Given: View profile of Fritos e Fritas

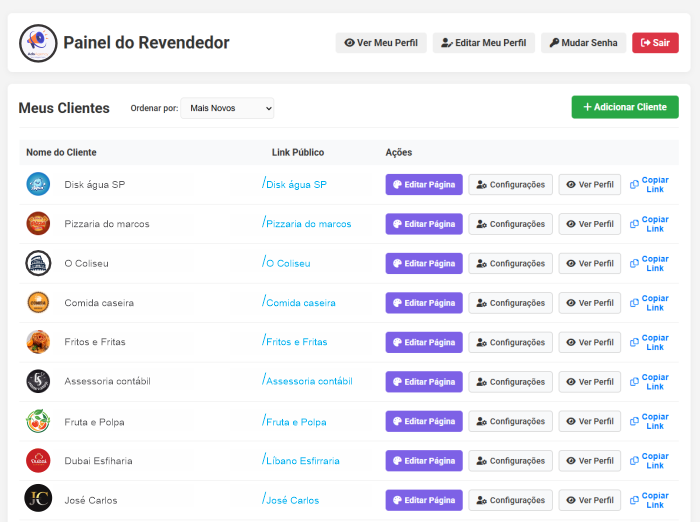Looking at the screenshot, I should [x=590, y=342].
